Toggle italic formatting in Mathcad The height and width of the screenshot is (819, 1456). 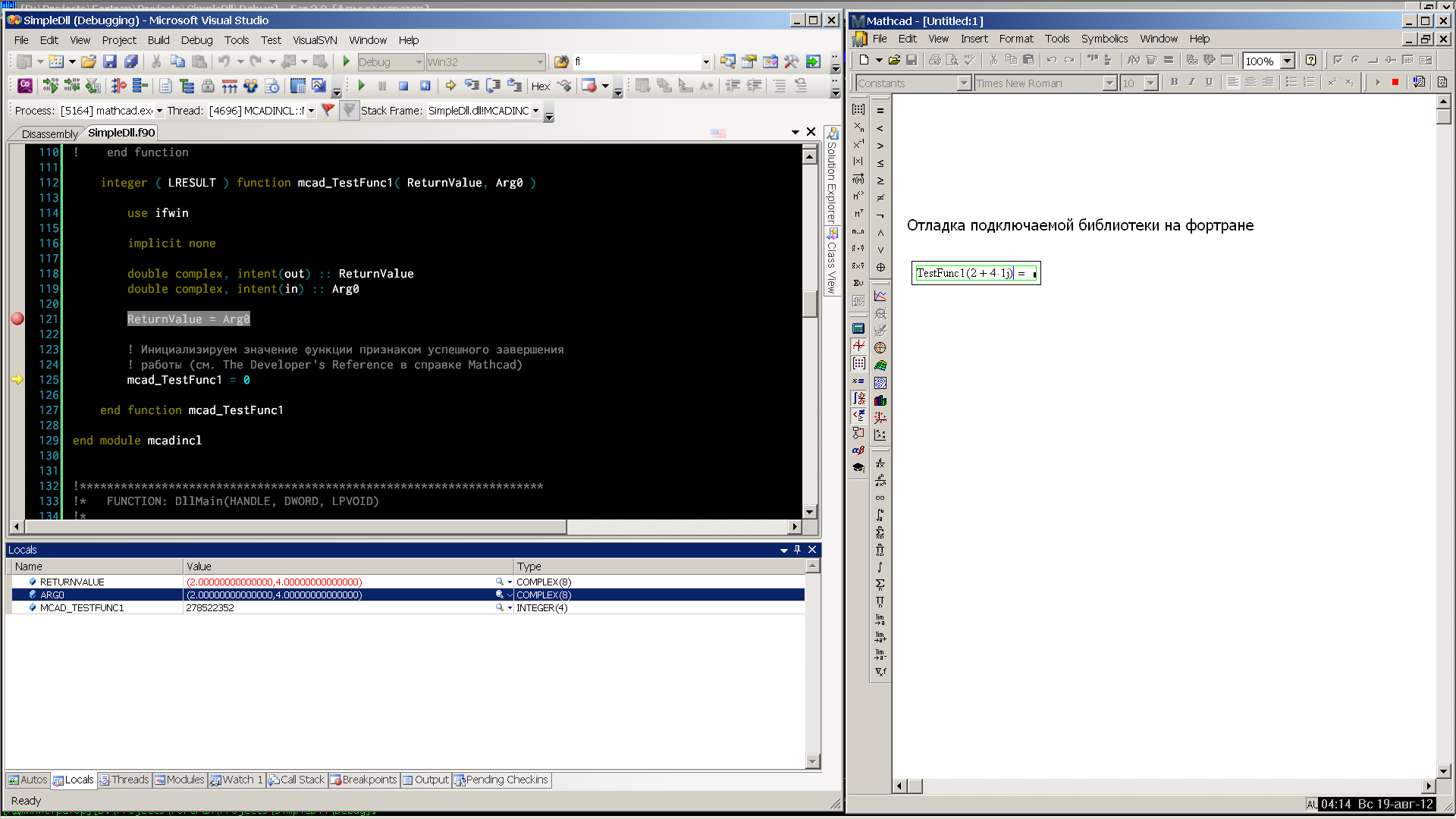click(x=1191, y=81)
